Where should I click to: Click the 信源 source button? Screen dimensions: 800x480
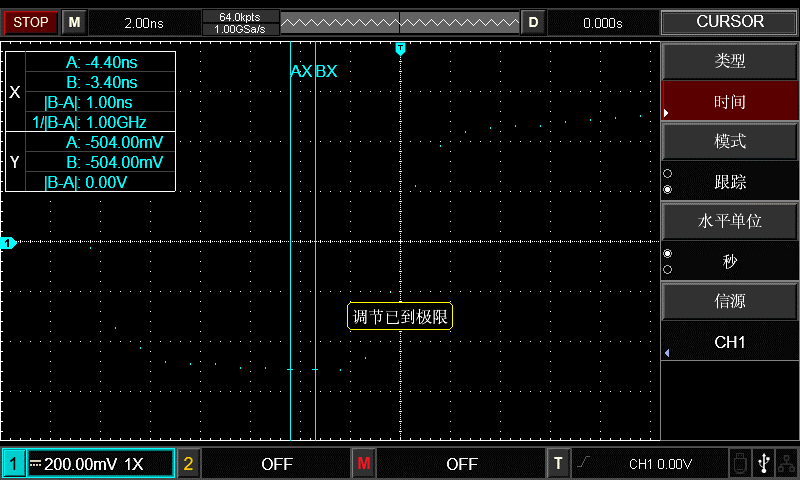click(x=730, y=301)
